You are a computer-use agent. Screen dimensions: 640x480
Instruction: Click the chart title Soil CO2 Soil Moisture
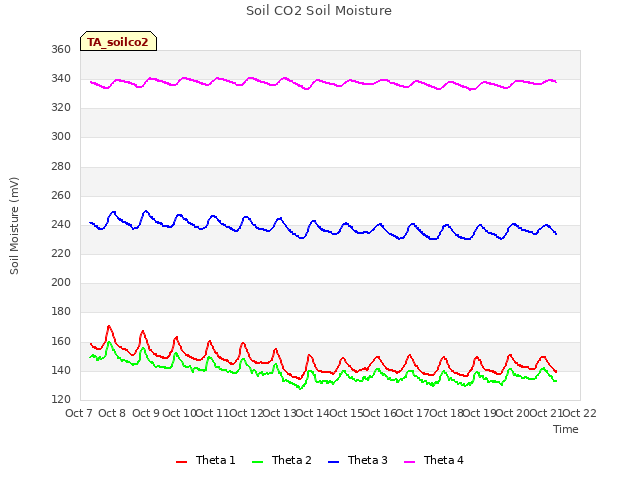(x=319, y=11)
